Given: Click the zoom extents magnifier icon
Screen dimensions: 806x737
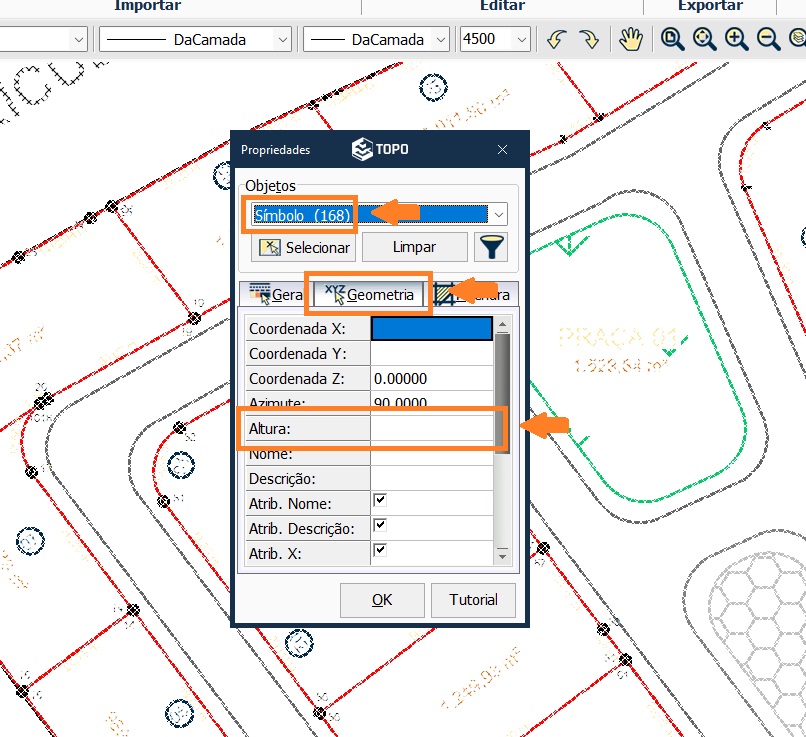Looking at the screenshot, I should pos(704,40).
